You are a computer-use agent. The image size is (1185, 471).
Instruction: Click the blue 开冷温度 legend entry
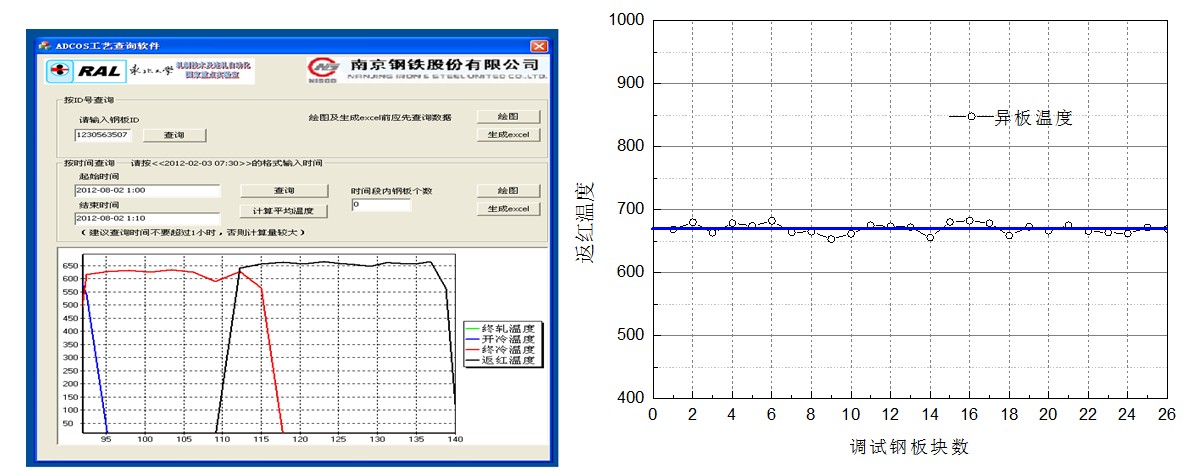tap(500, 339)
